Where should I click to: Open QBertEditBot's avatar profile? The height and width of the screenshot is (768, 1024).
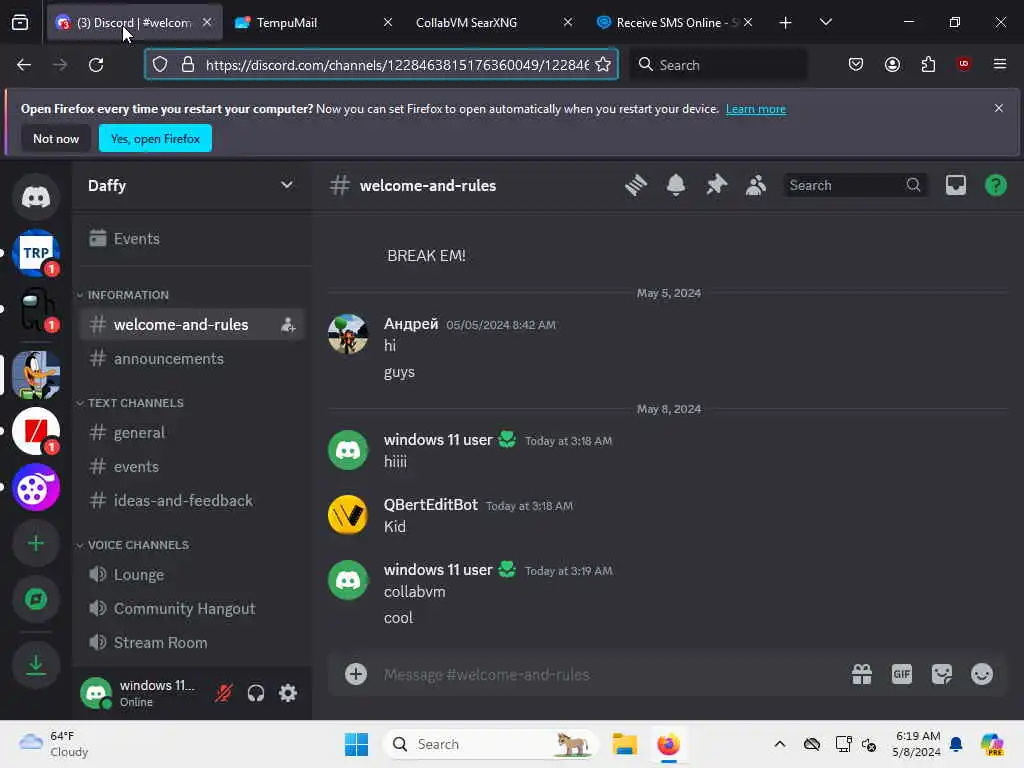(x=347, y=515)
